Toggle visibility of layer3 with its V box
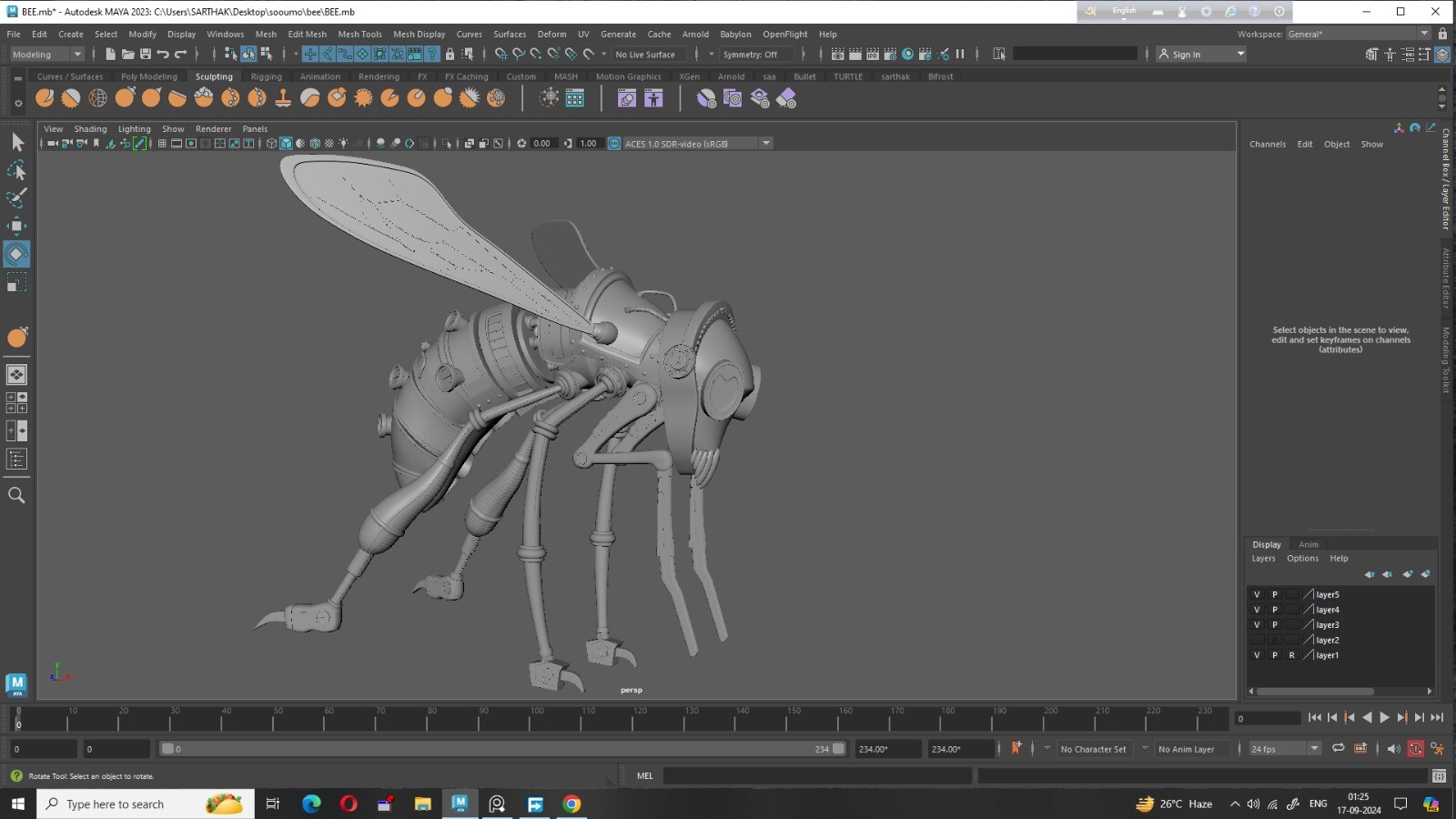 click(x=1257, y=624)
